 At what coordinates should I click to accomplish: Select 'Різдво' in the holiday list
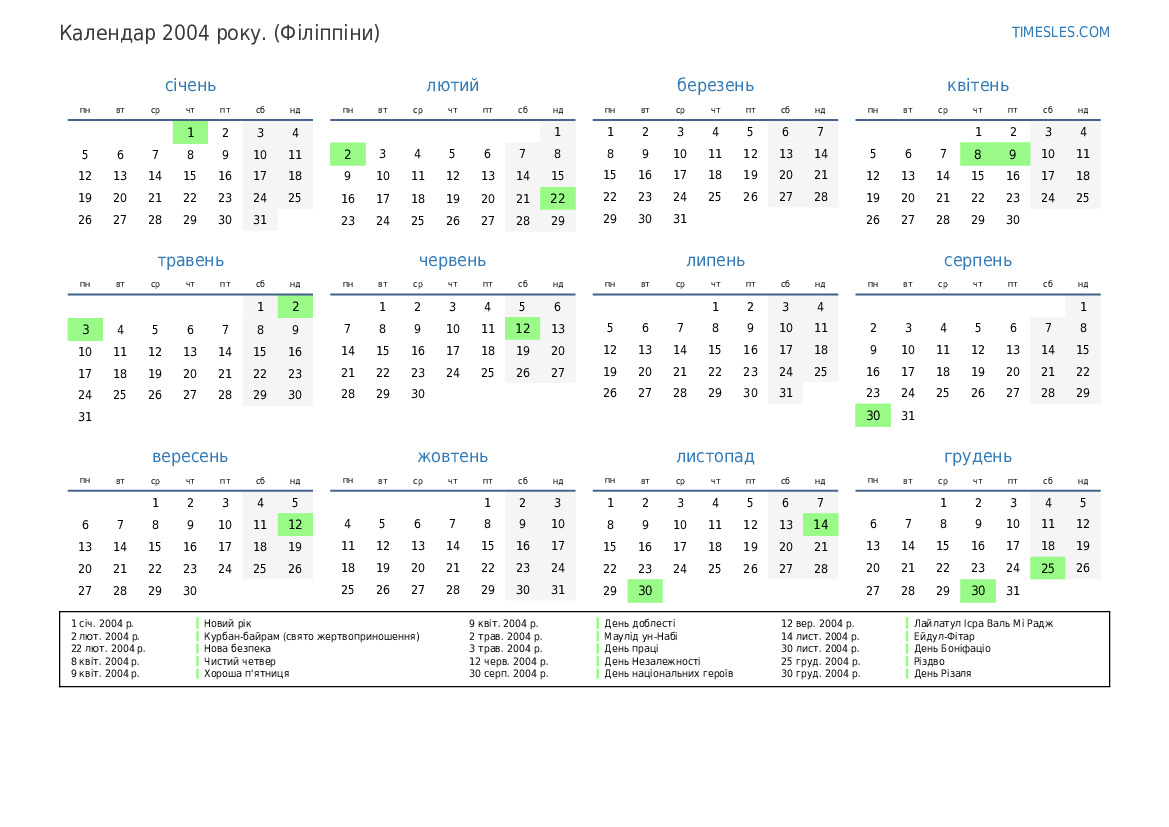click(x=929, y=661)
